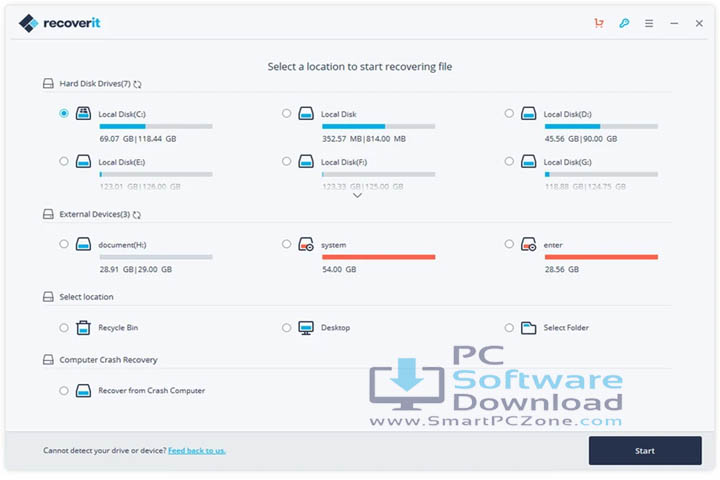
Task: Choose Recover from Crash Computer radio button
Action: [x=64, y=390]
